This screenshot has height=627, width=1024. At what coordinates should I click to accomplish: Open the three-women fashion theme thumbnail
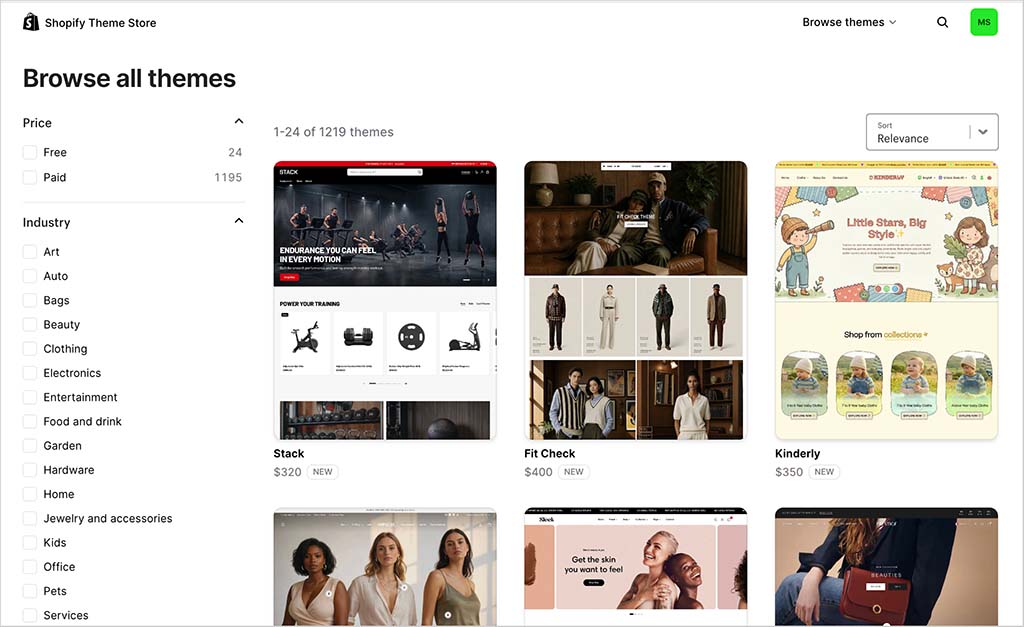385,567
